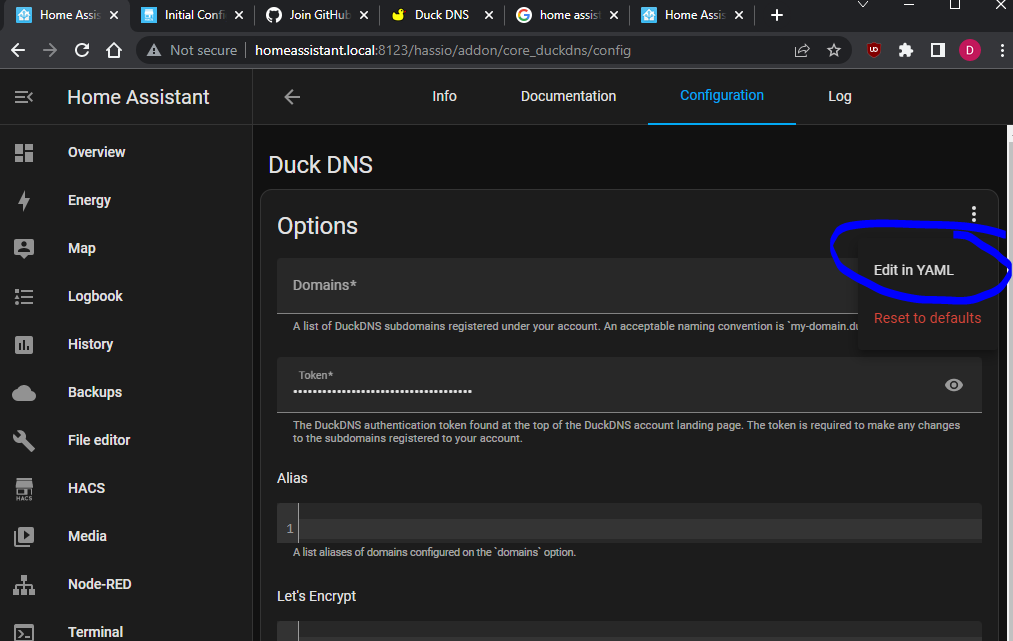Screen dimensions: 1013x641
Task: Toggle the browser side panel icon
Action: click(x=937, y=50)
